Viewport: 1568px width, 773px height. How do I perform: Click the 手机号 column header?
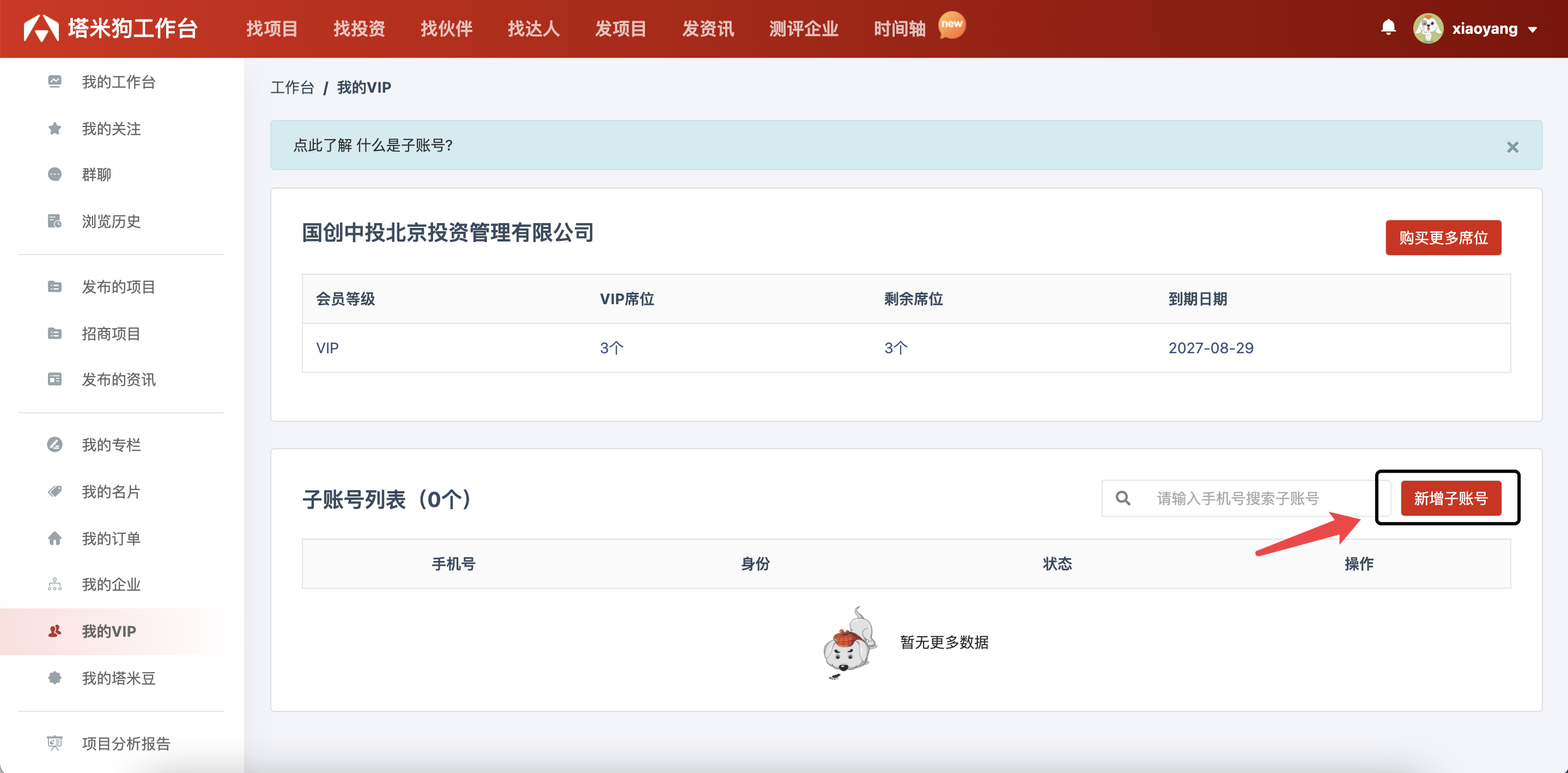tap(453, 564)
